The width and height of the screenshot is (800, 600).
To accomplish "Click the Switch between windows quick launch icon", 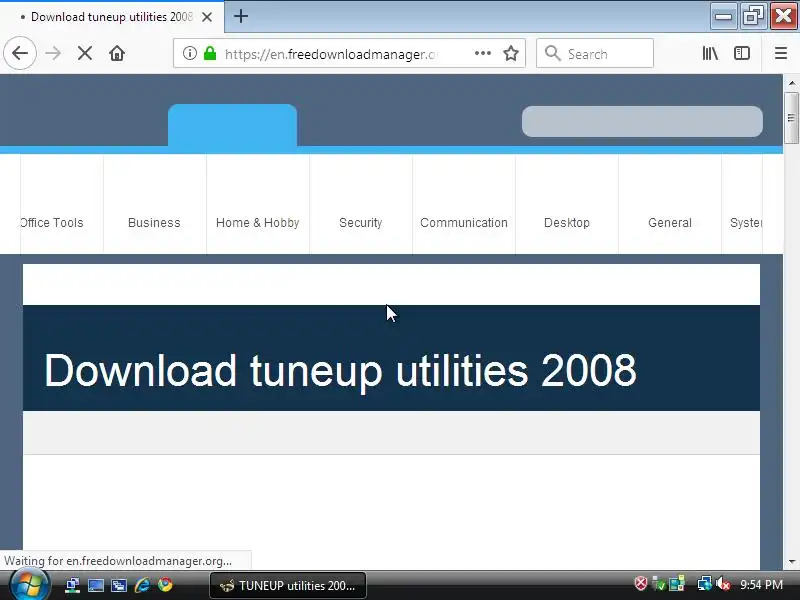I will click(119, 585).
